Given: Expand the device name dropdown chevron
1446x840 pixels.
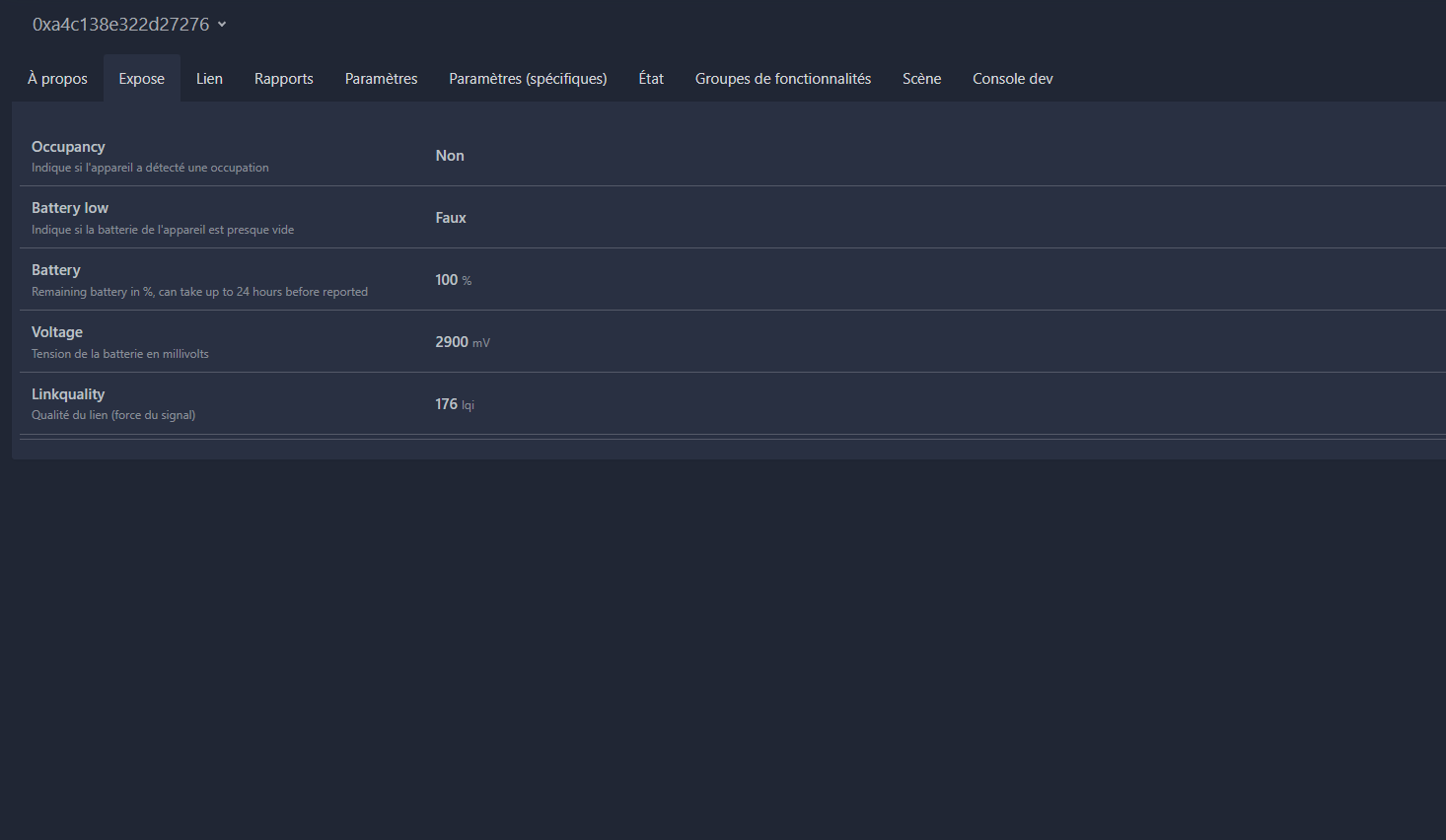Looking at the screenshot, I should click(x=222, y=25).
